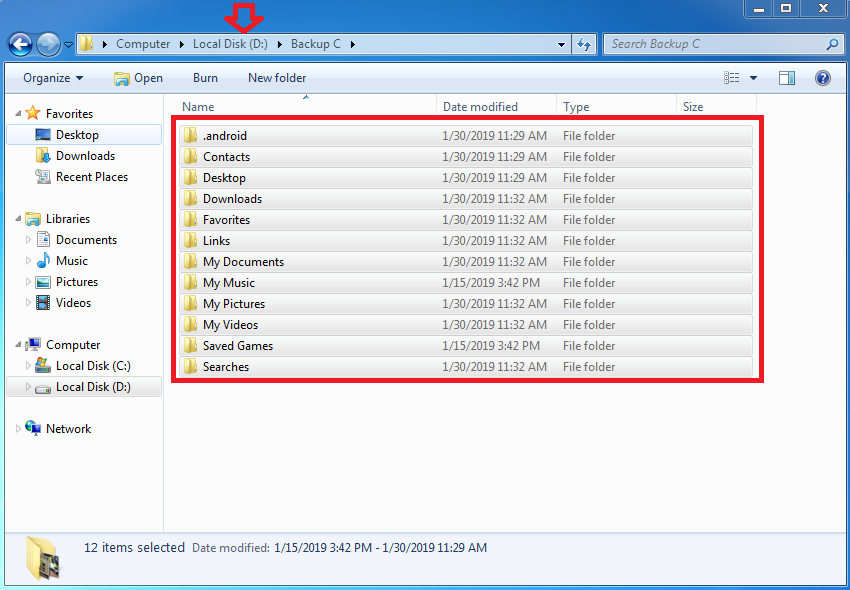
Task: Show the preview pane
Action: [x=787, y=78]
